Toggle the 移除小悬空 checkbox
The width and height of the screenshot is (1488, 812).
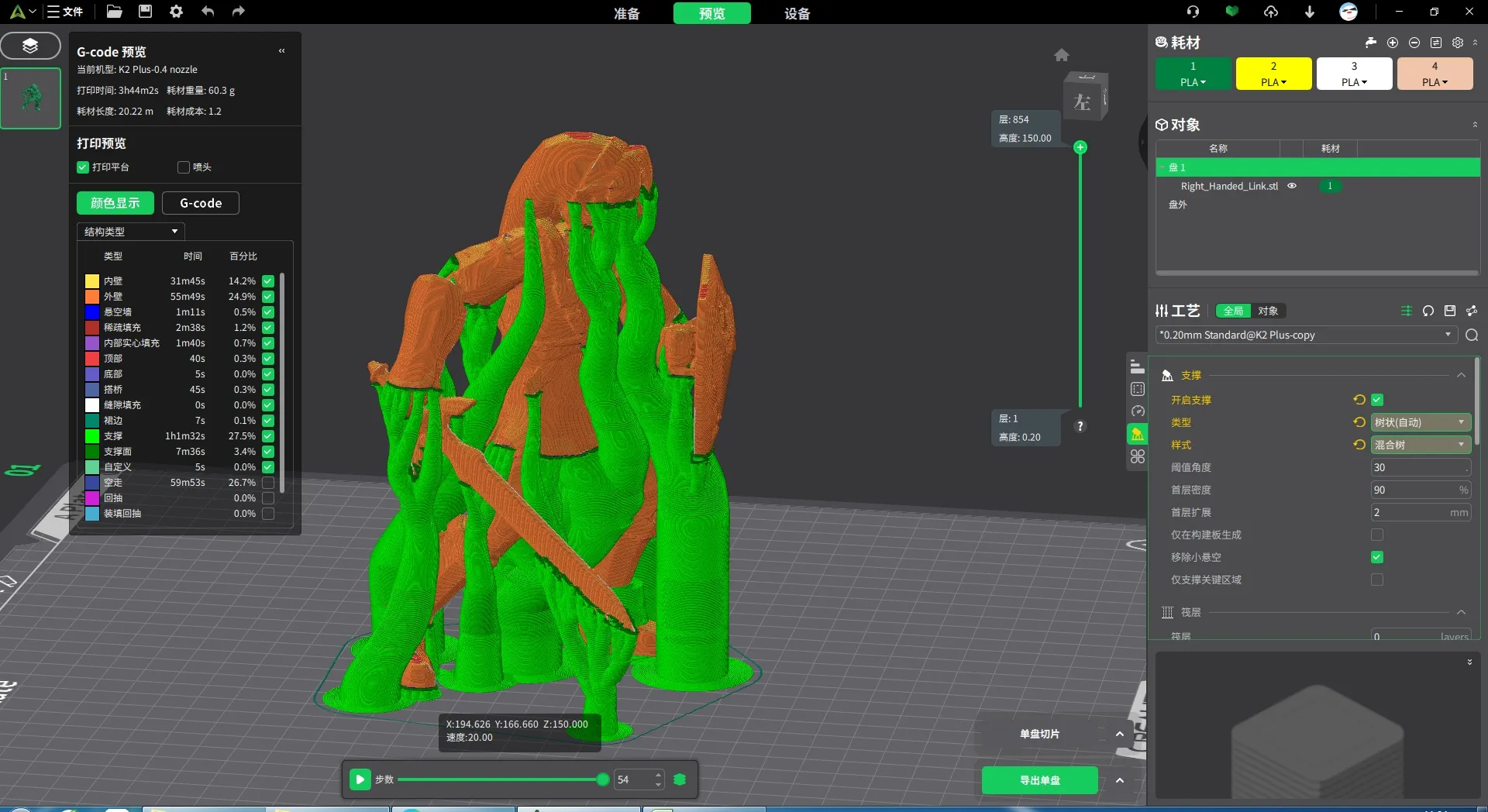(x=1377, y=557)
